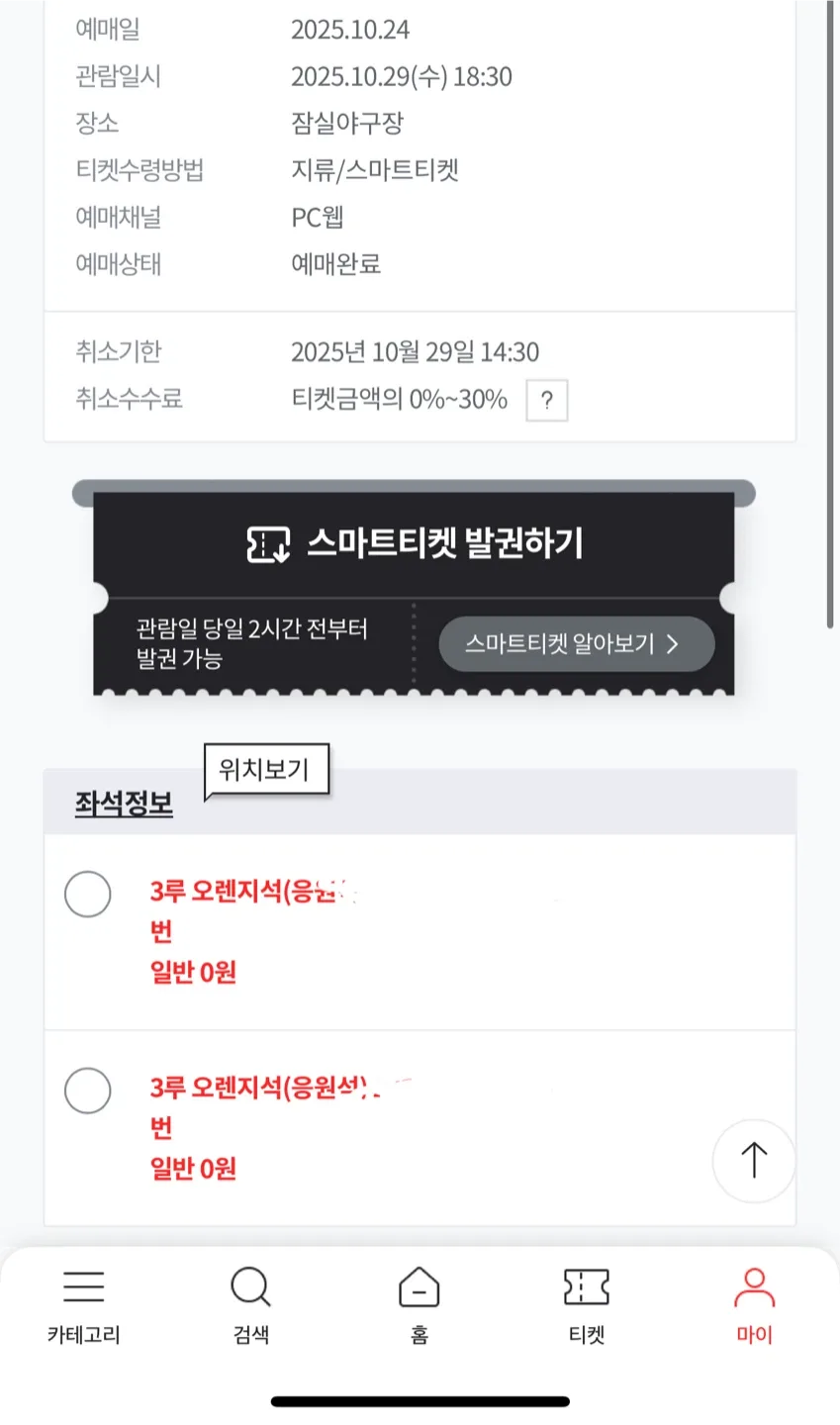
Task: Open the category hamburger menu icon
Action: [83, 1286]
